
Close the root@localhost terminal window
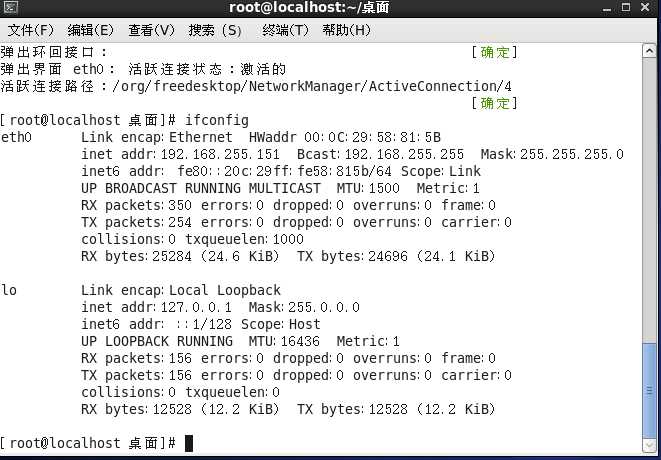point(647,8)
